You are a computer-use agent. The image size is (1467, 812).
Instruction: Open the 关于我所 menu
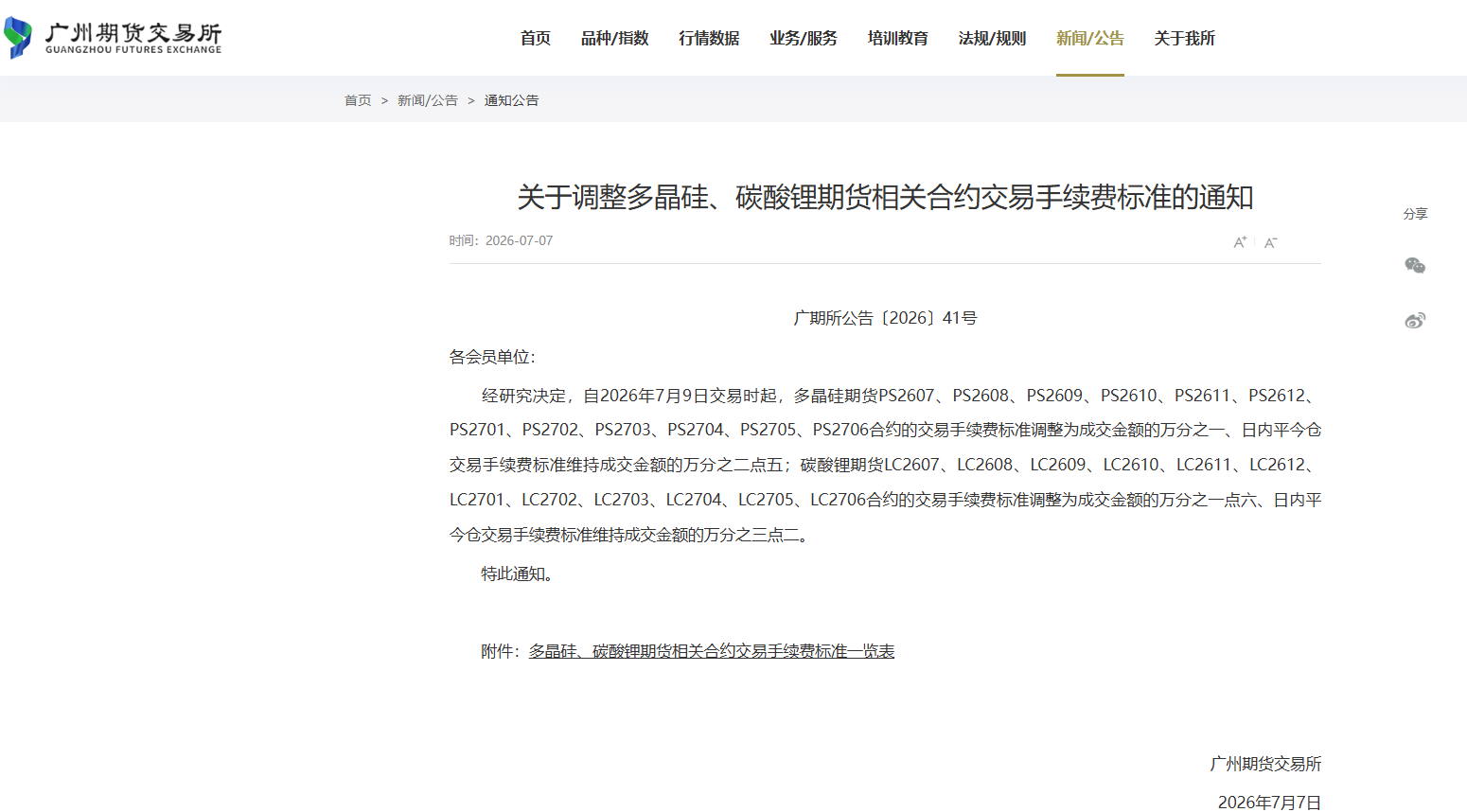coord(1185,38)
